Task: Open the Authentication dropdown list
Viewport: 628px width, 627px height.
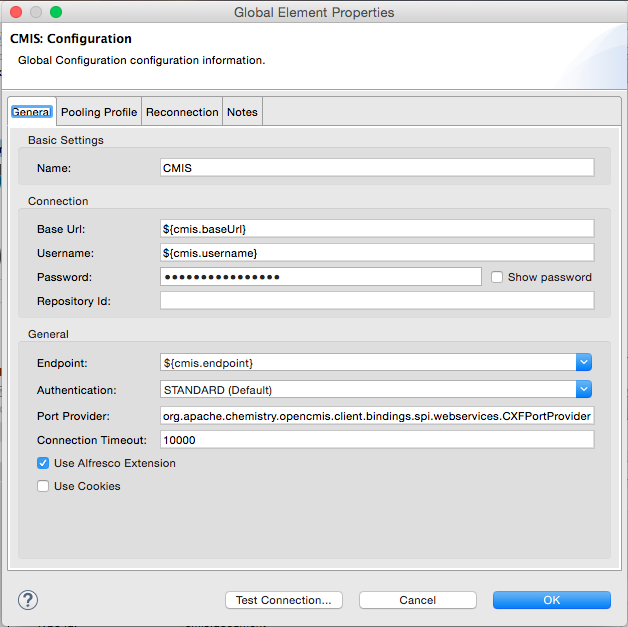Action: [x=584, y=389]
